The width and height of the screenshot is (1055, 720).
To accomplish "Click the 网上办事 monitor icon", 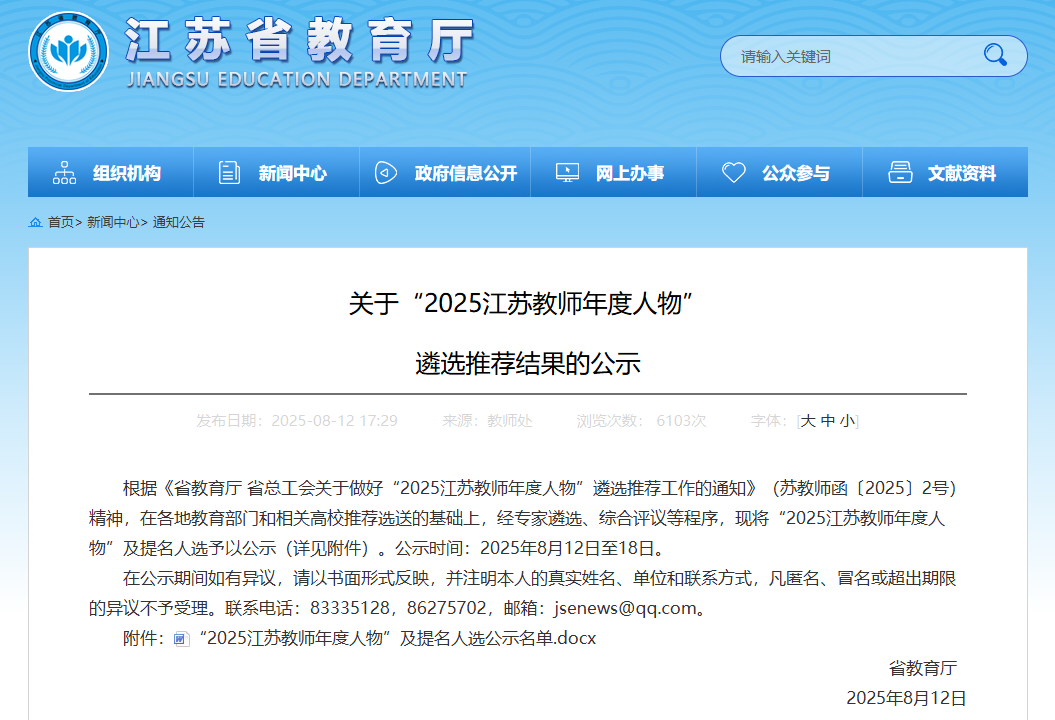I will 567,173.
